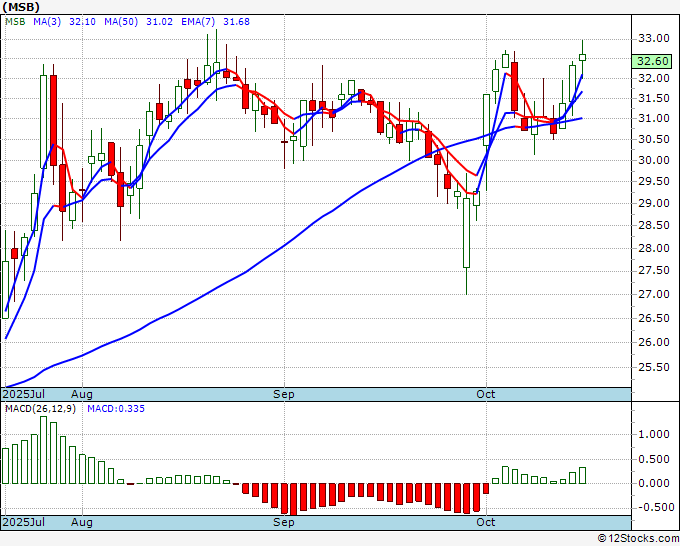Click the 0.000 MACD axis label
This screenshot has height=546, width=680.
tap(654, 483)
